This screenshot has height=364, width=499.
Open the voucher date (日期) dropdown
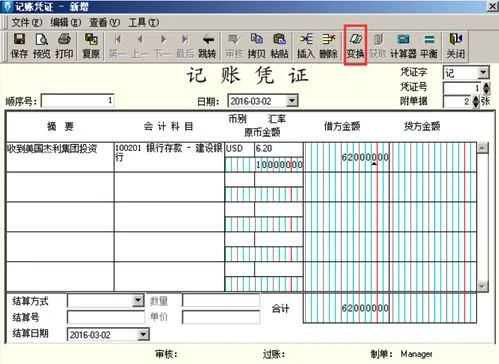pyautogui.click(x=292, y=101)
